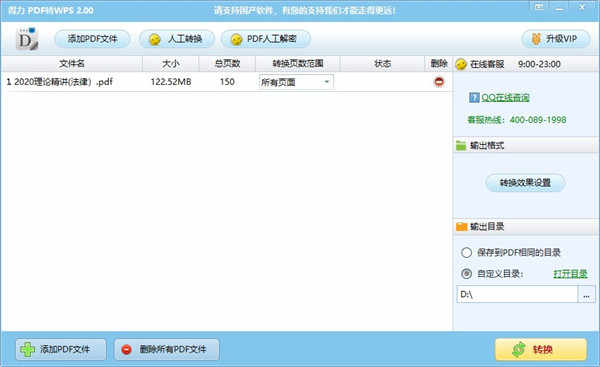This screenshot has width=600, height=367.
Task: Click the yellow 转换 button
Action: point(541,349)
